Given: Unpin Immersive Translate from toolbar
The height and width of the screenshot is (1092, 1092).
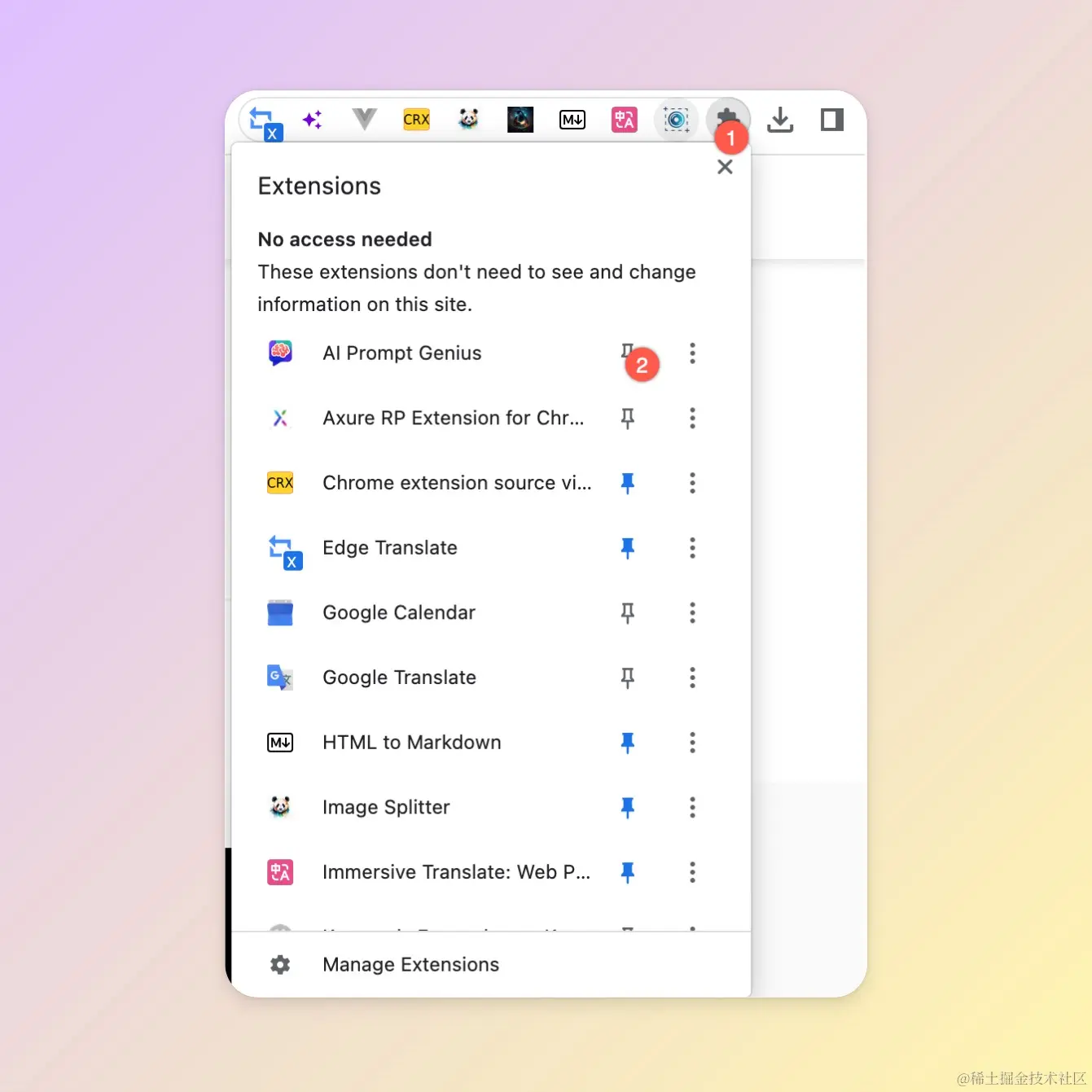Looking at the screenshot, I should point(627,872).
